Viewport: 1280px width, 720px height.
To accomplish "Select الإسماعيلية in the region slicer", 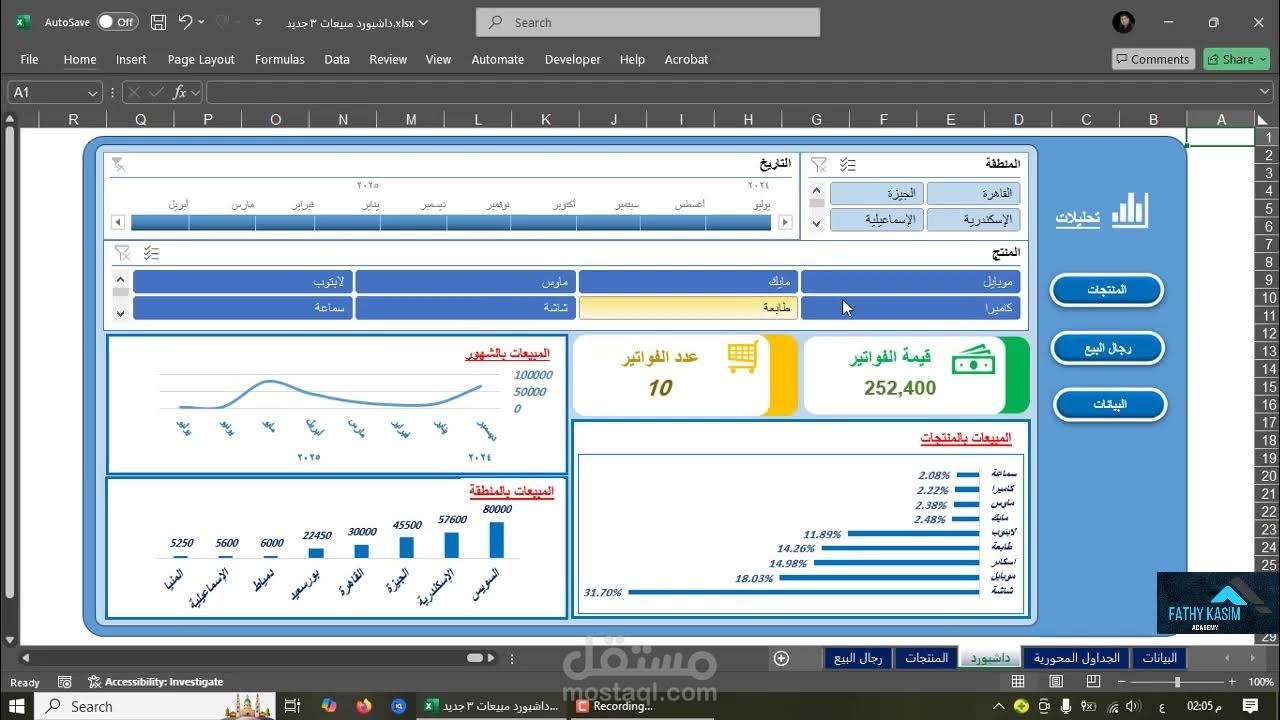I will pyautogui.click(x=877, y=219).
